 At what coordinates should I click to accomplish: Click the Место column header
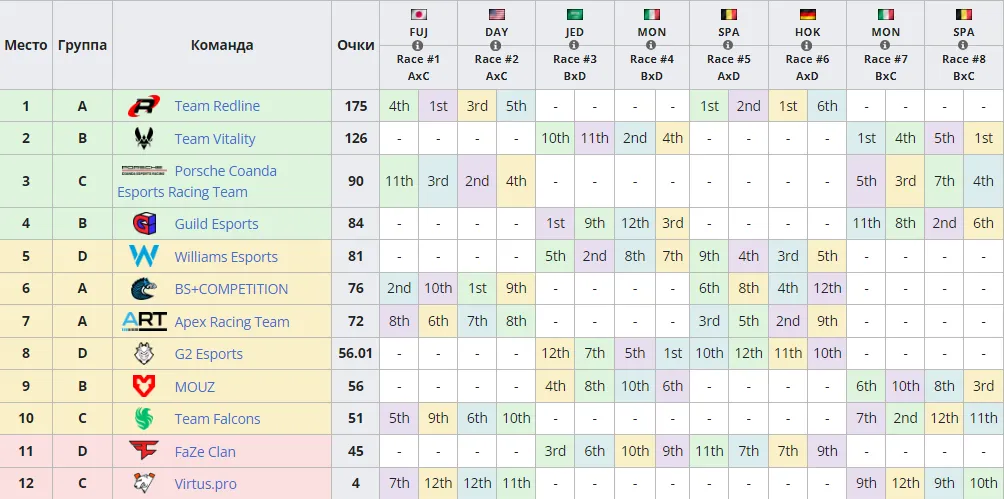point(26,45)
